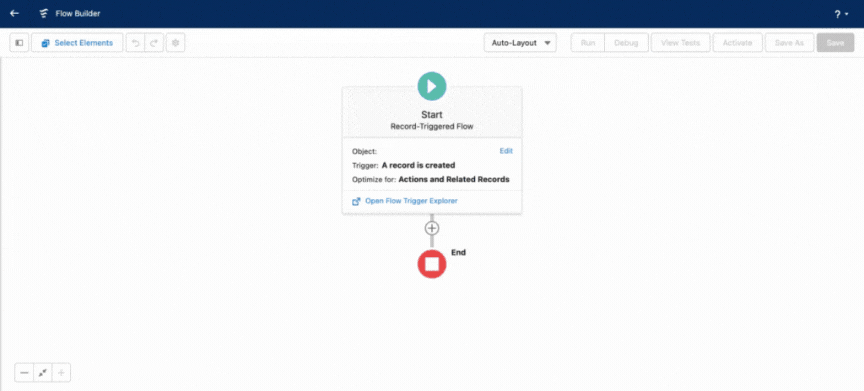
Task: Toggle the left toolbox panel
Action: point(19,43)
